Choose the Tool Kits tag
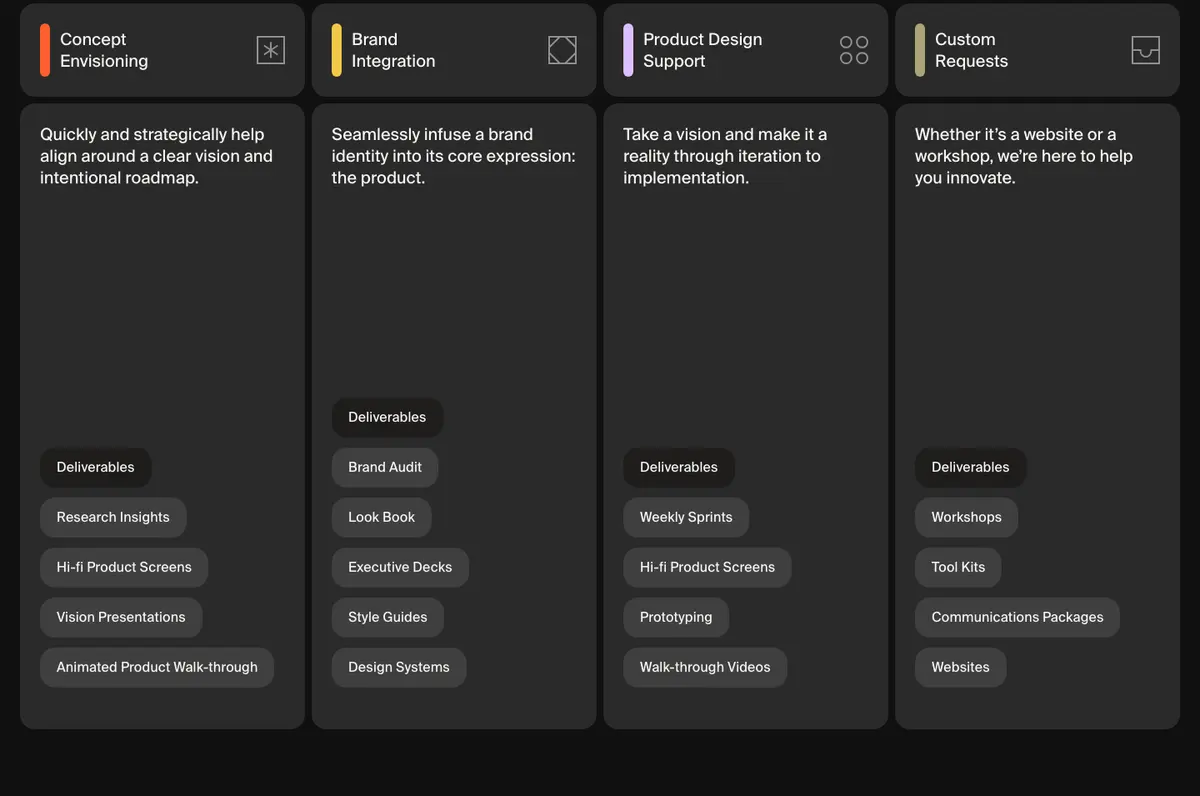 [958, 567]
